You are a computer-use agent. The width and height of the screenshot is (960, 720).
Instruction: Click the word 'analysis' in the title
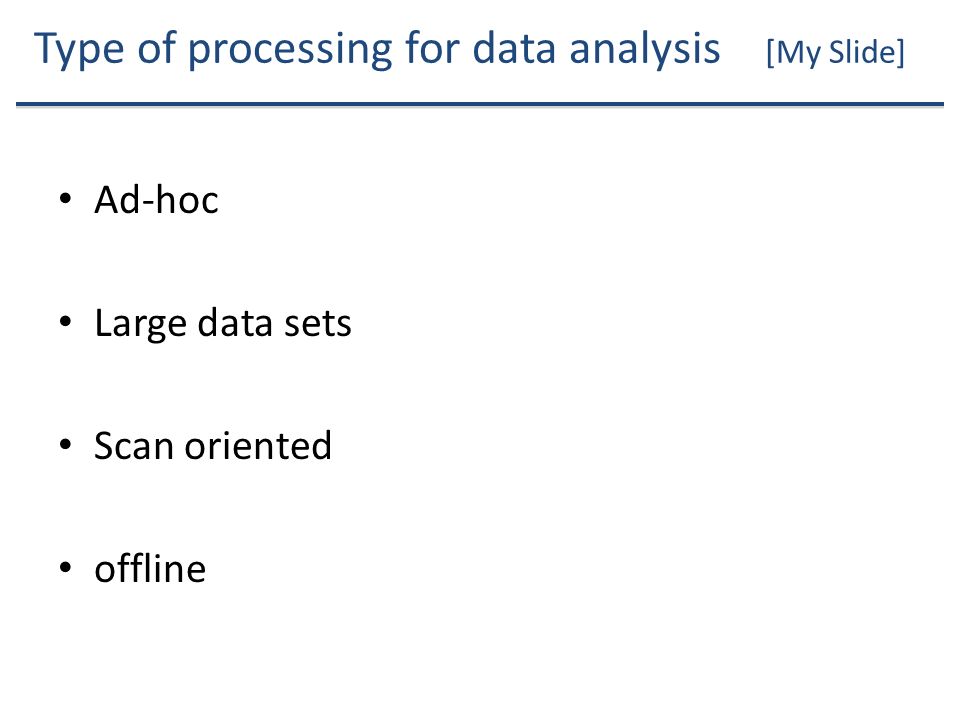(645, 49)
